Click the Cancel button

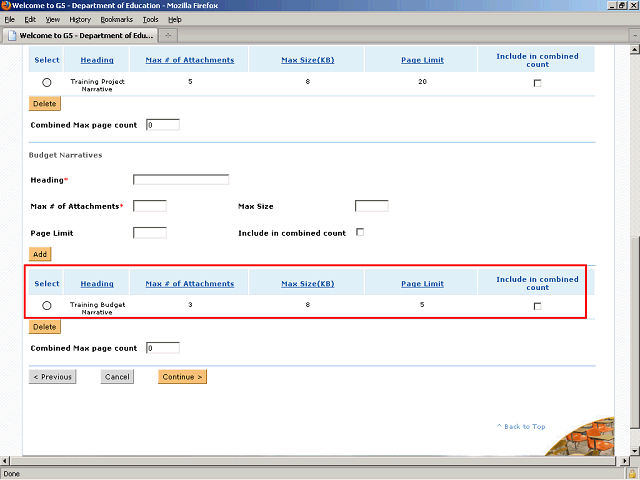(117, 377)
